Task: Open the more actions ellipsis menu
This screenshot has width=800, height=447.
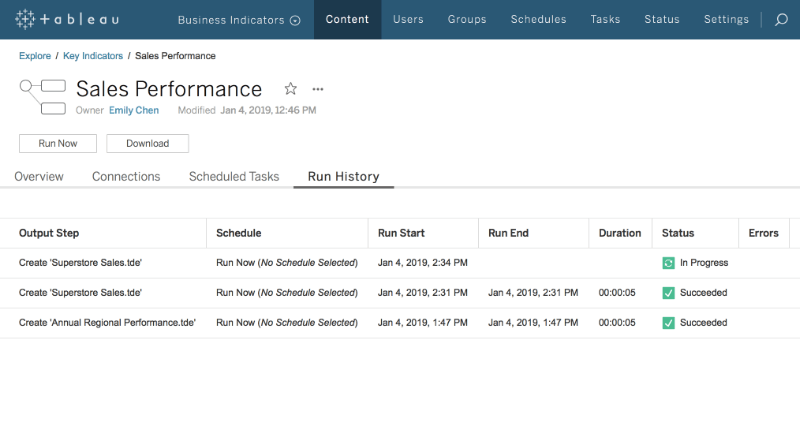Action: [318, 89]
